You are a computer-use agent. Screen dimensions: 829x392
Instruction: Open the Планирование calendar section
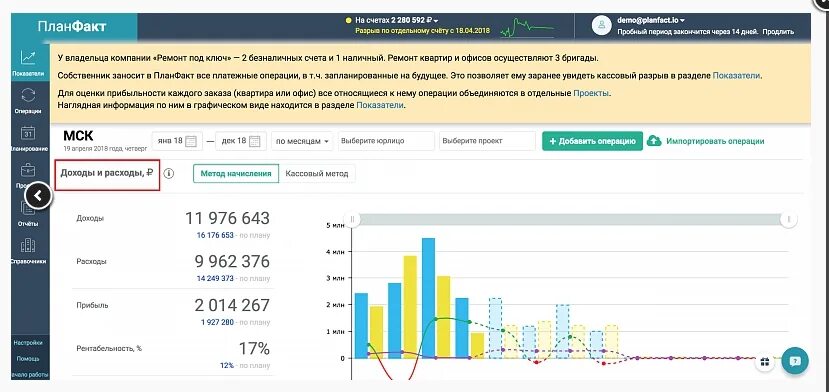click(x=29, y=139)
